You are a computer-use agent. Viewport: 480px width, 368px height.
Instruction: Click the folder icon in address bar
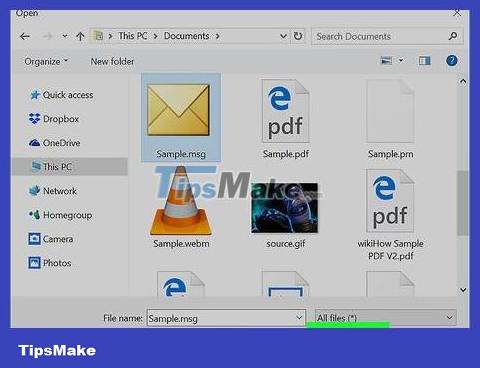98,36
